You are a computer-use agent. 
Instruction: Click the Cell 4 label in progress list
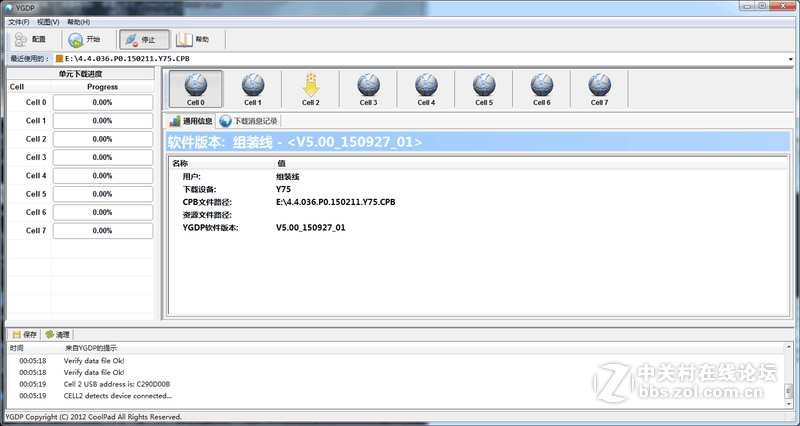36,176
